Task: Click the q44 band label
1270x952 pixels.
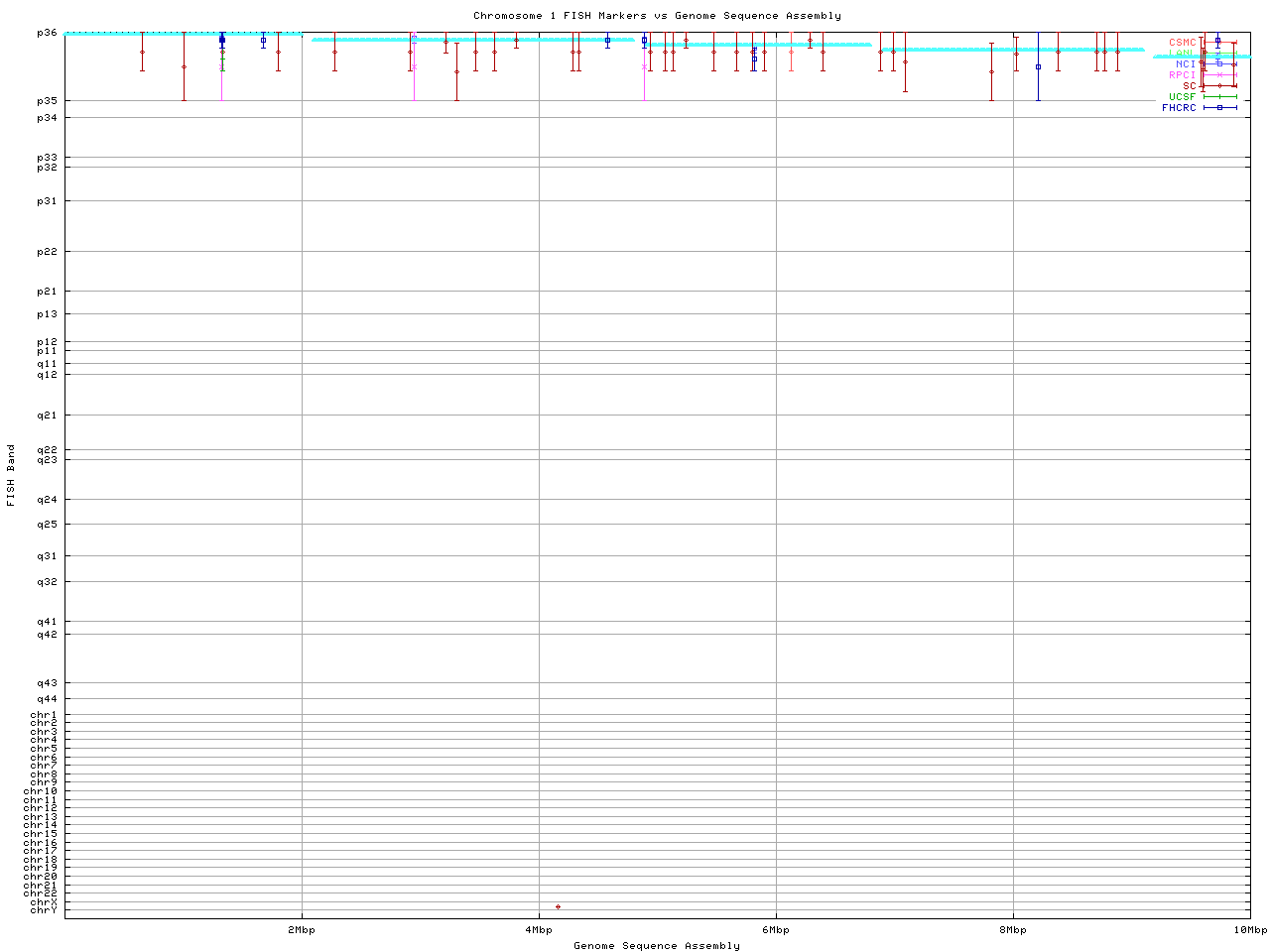Action: point(47,699)
